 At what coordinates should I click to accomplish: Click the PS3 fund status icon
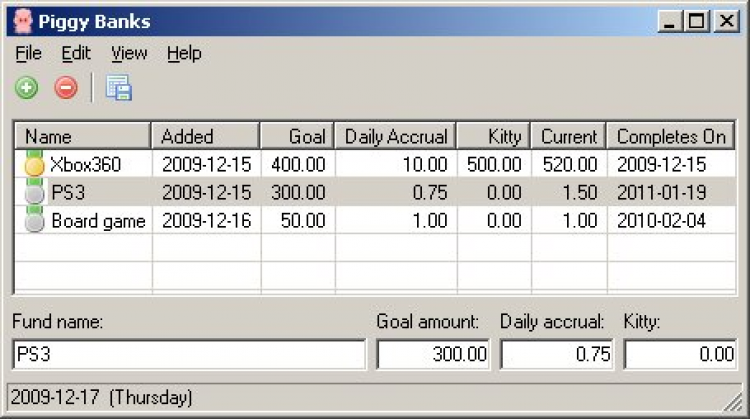tap(35, 193)
